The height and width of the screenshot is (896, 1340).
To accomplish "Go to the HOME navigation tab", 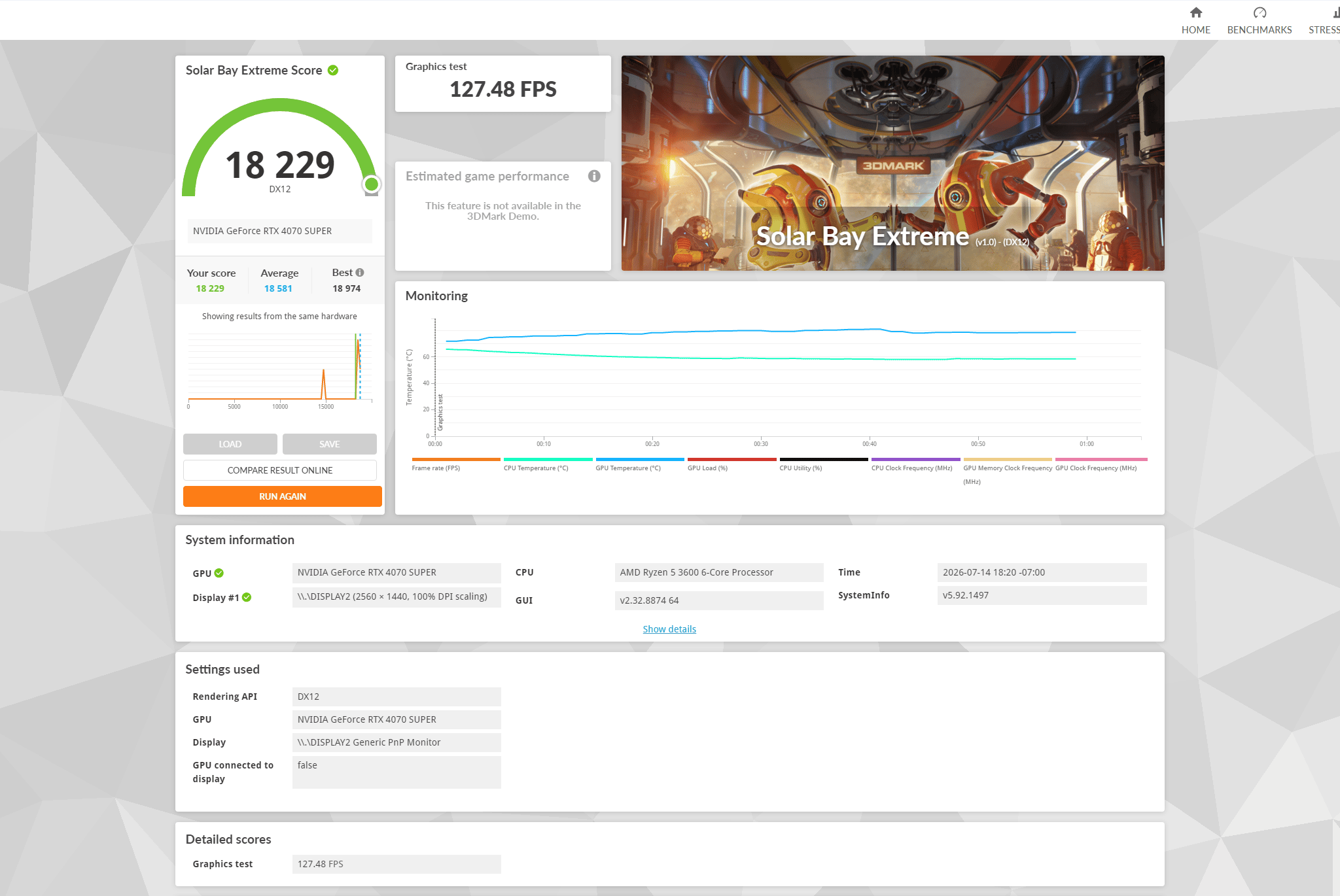I will [x=1195, y=29].
